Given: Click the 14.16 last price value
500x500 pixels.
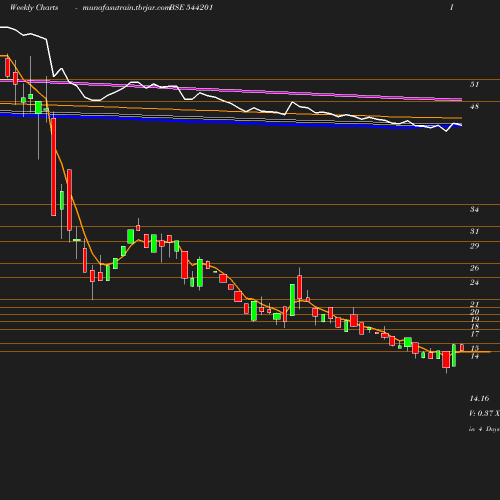Looking at the screenshot, I should pos(479,398).
